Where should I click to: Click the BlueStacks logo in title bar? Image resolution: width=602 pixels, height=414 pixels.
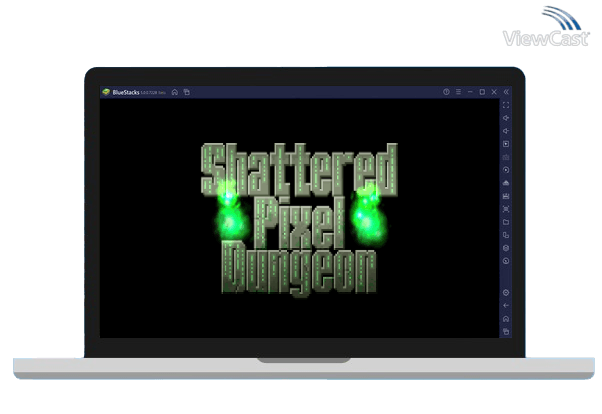tap(106, 92)
